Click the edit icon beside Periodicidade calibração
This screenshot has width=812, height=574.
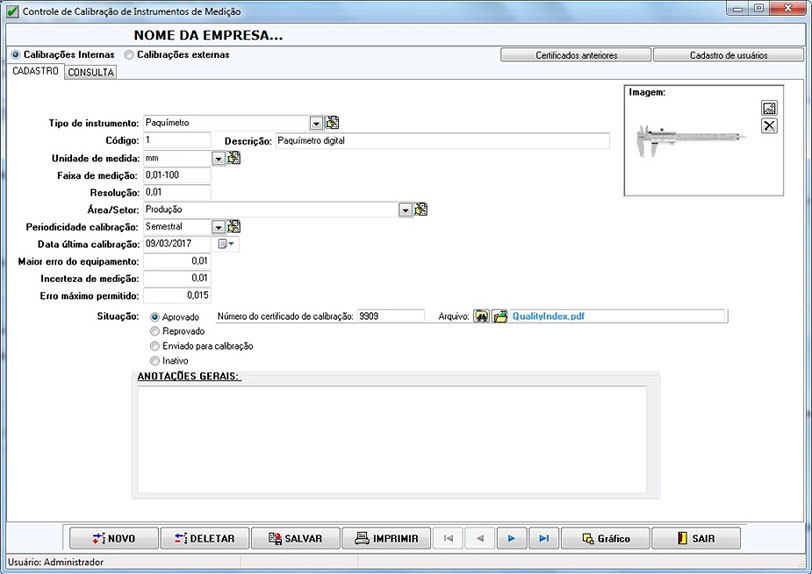pos(234,227)
